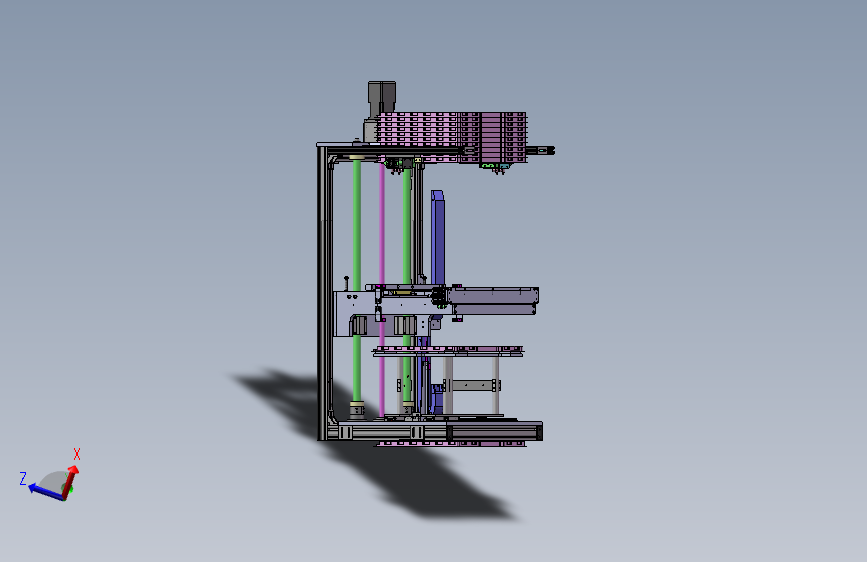Screen dimensions: 867x562
Task: Select the blue upright panel in the model
Action: tap(437, 238)
